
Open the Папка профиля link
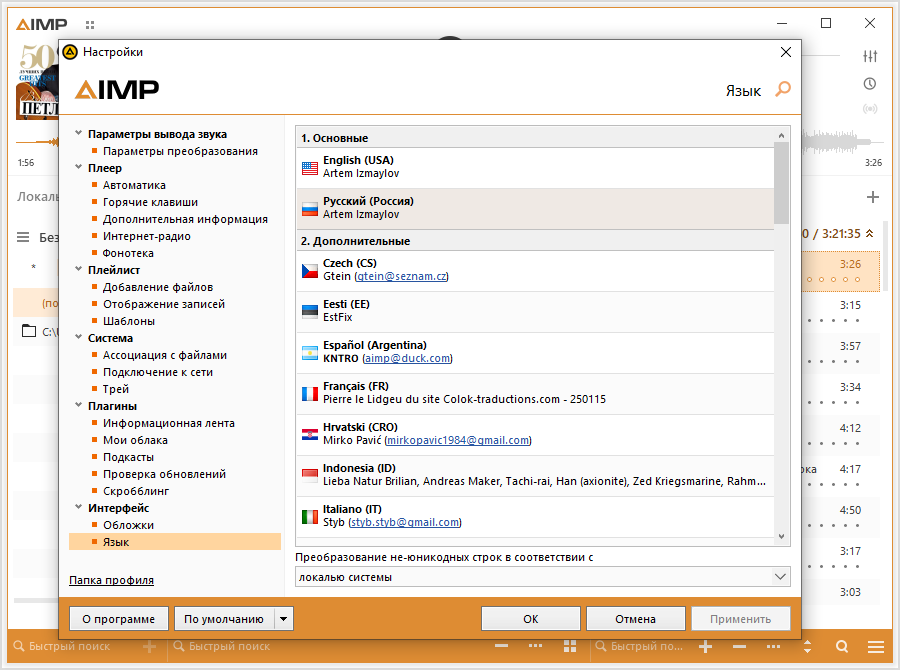pos(111,580)
